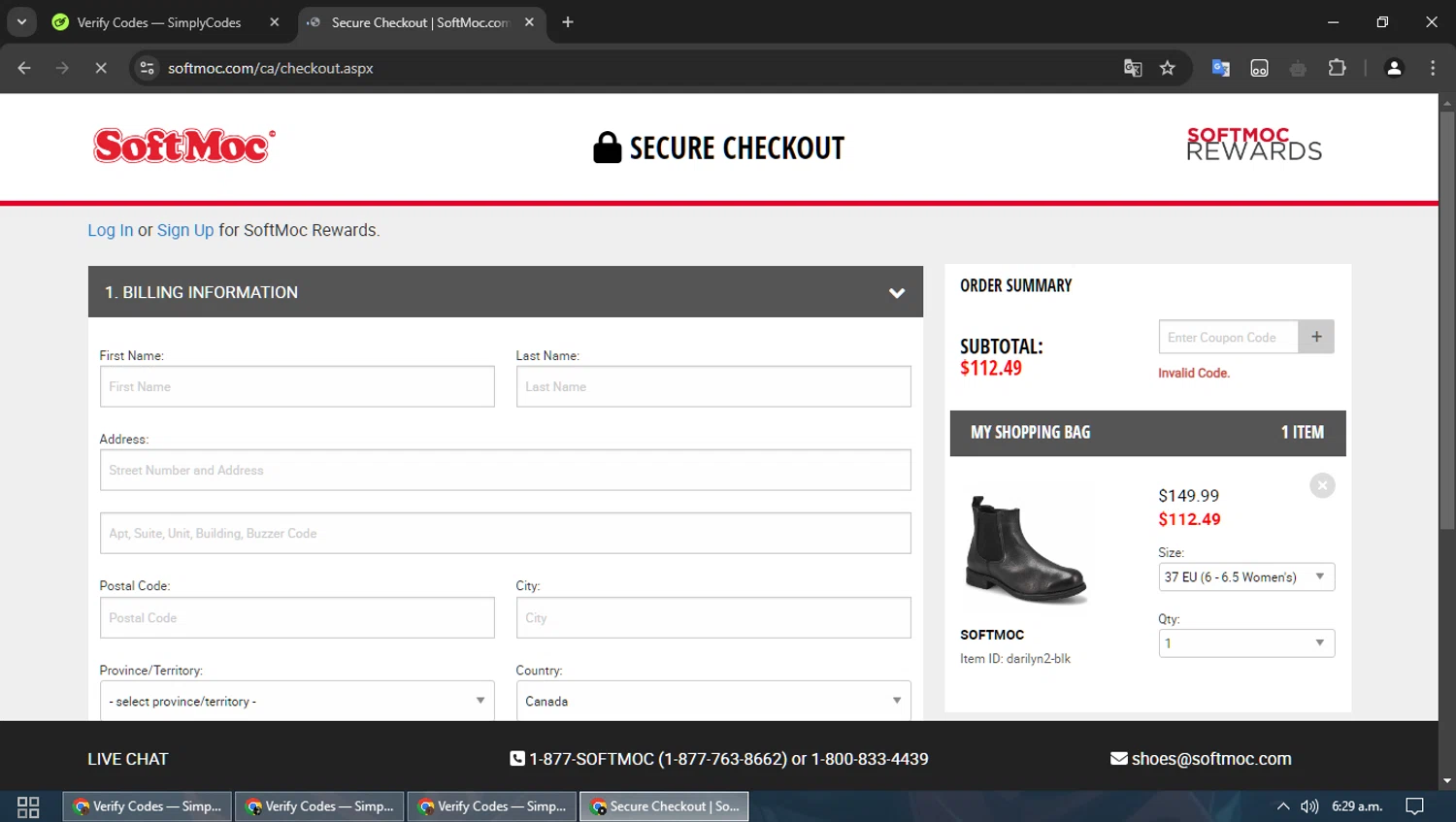Open the first Verify Codes taskbar window
Viewport: 1456px width, 822px height.
tap(148, 806)
